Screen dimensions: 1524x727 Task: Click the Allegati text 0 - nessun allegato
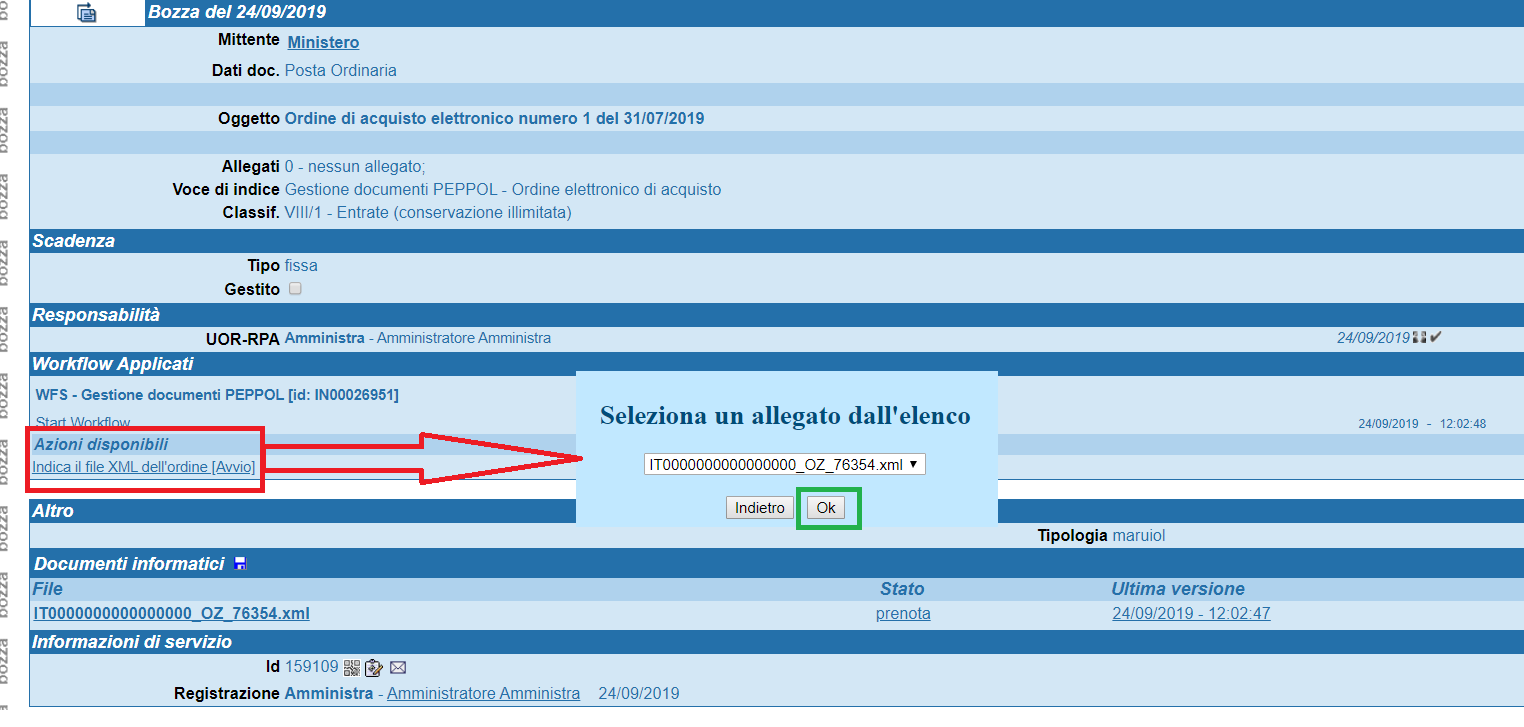(x=355, y=166)
